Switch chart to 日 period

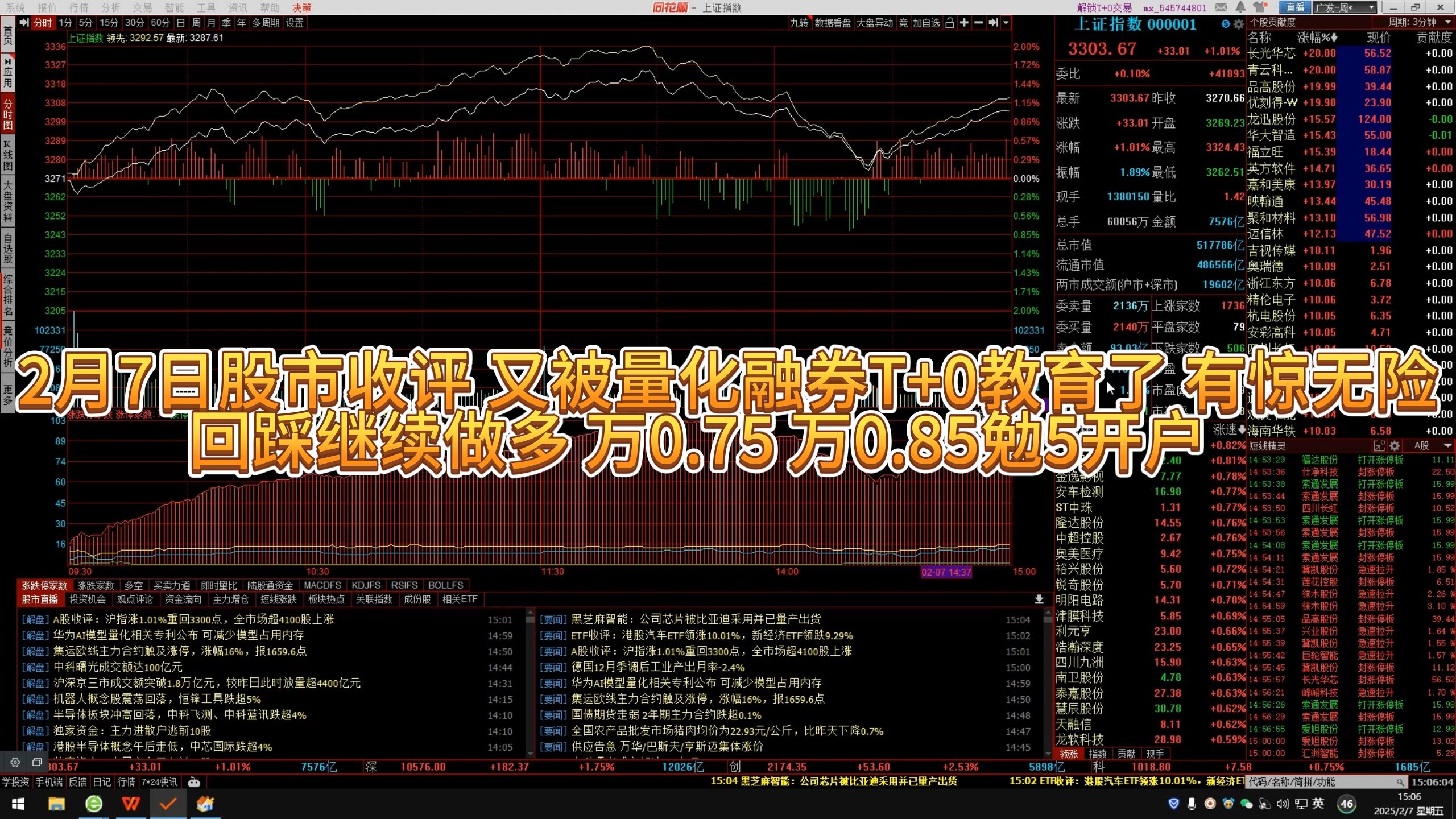[x=180, y=23]
